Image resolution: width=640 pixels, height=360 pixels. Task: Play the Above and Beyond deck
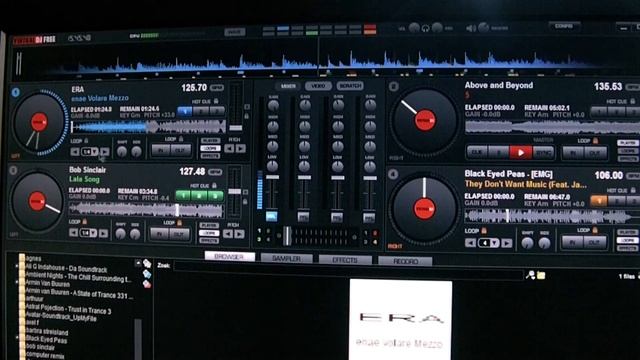tap(520, 153)
